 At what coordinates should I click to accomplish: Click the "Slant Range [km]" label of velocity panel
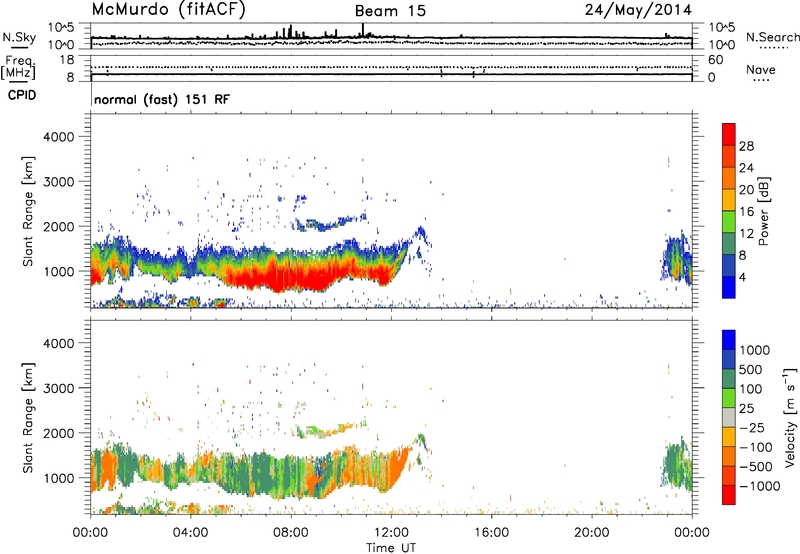point(28,418)
